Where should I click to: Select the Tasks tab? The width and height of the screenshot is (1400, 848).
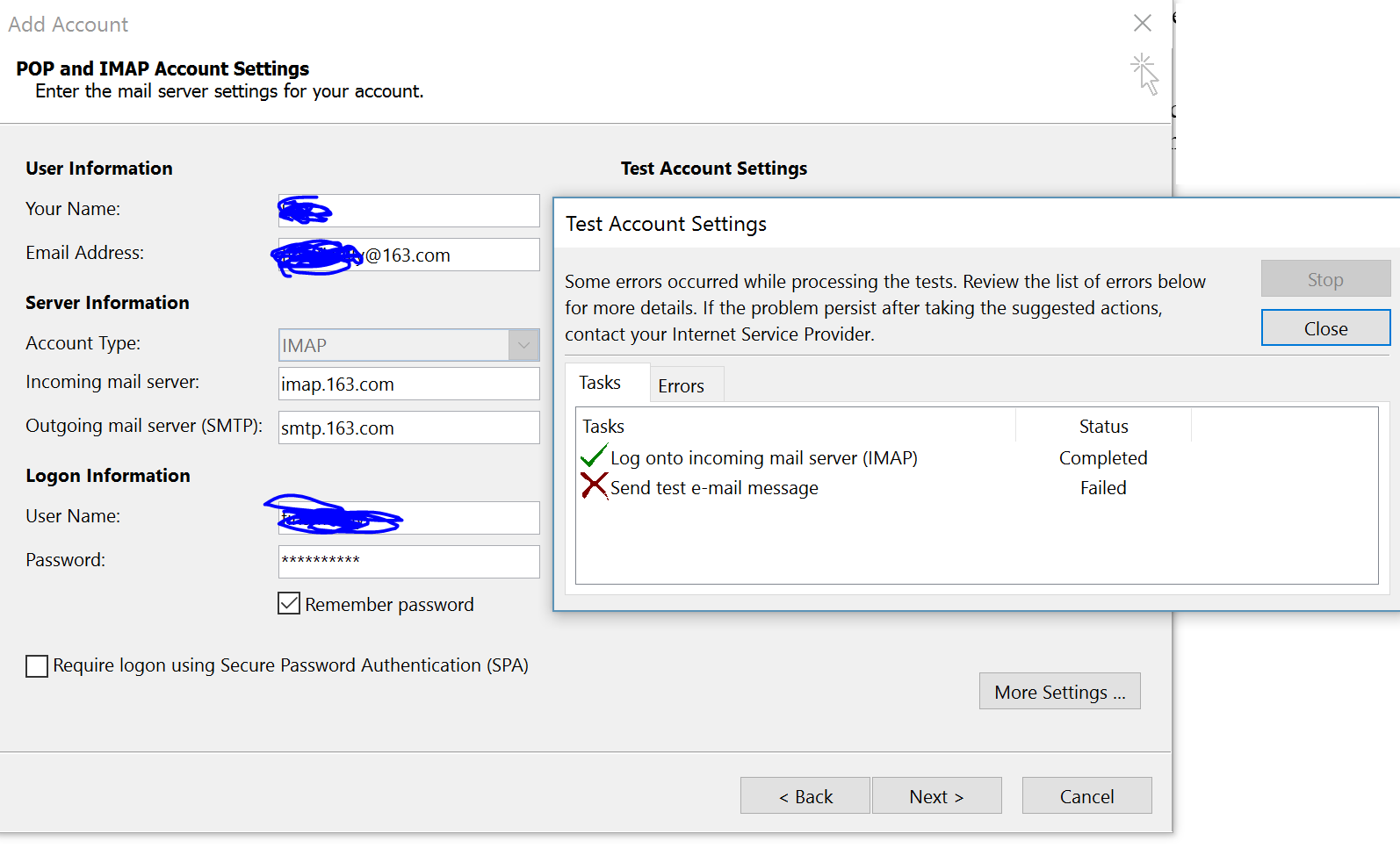pyautogui.click(x=600, y=383)
